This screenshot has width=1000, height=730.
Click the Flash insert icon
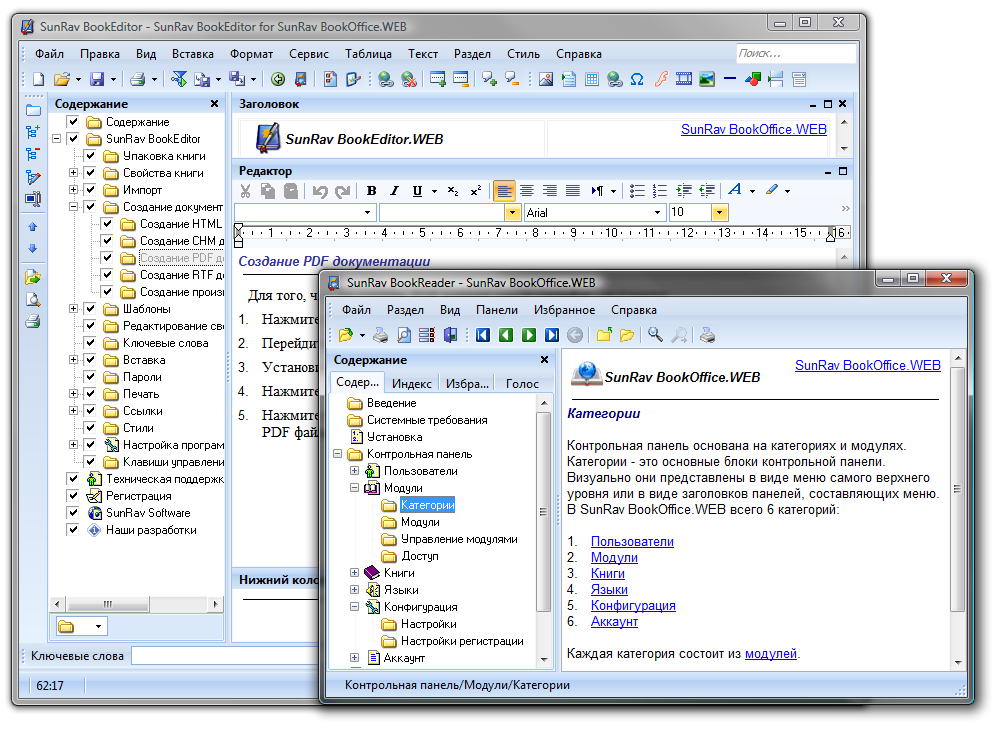pos(661,79)
